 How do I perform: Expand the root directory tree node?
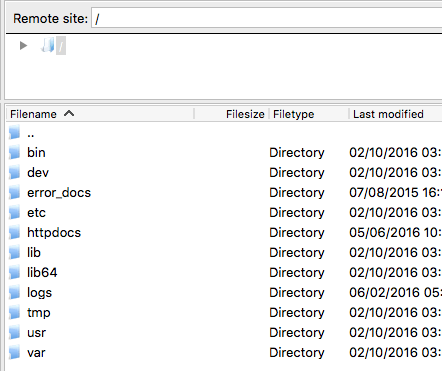23,45
